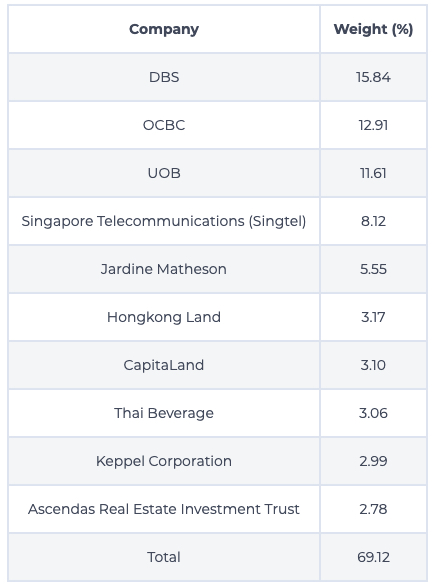This screenshot has width=434, height=587.
Task: Select Ascendas Real Estate Investment Trust
Action: coord(164,509)
